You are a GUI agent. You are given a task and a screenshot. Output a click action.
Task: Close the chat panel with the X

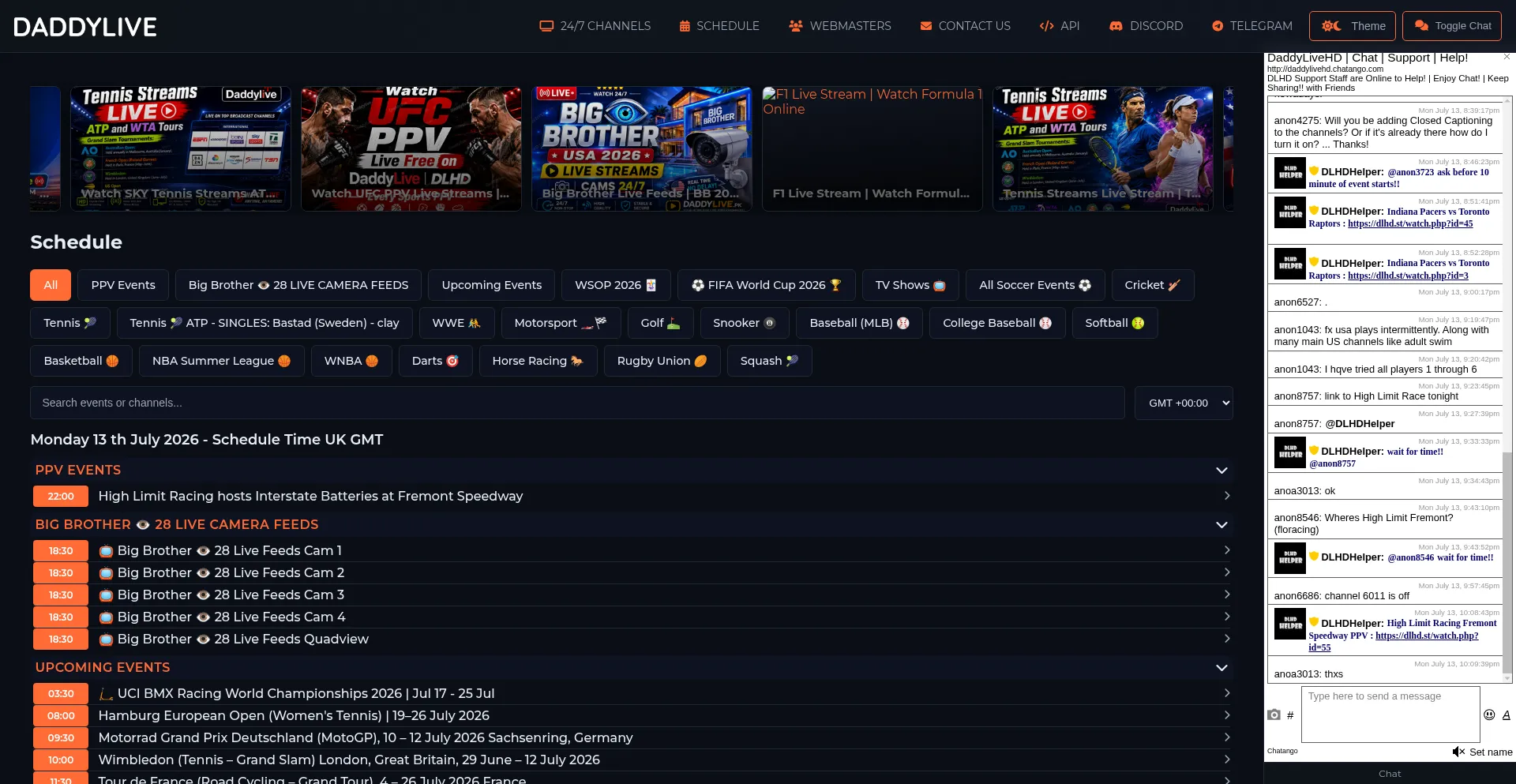click(x=1507, y=57)
